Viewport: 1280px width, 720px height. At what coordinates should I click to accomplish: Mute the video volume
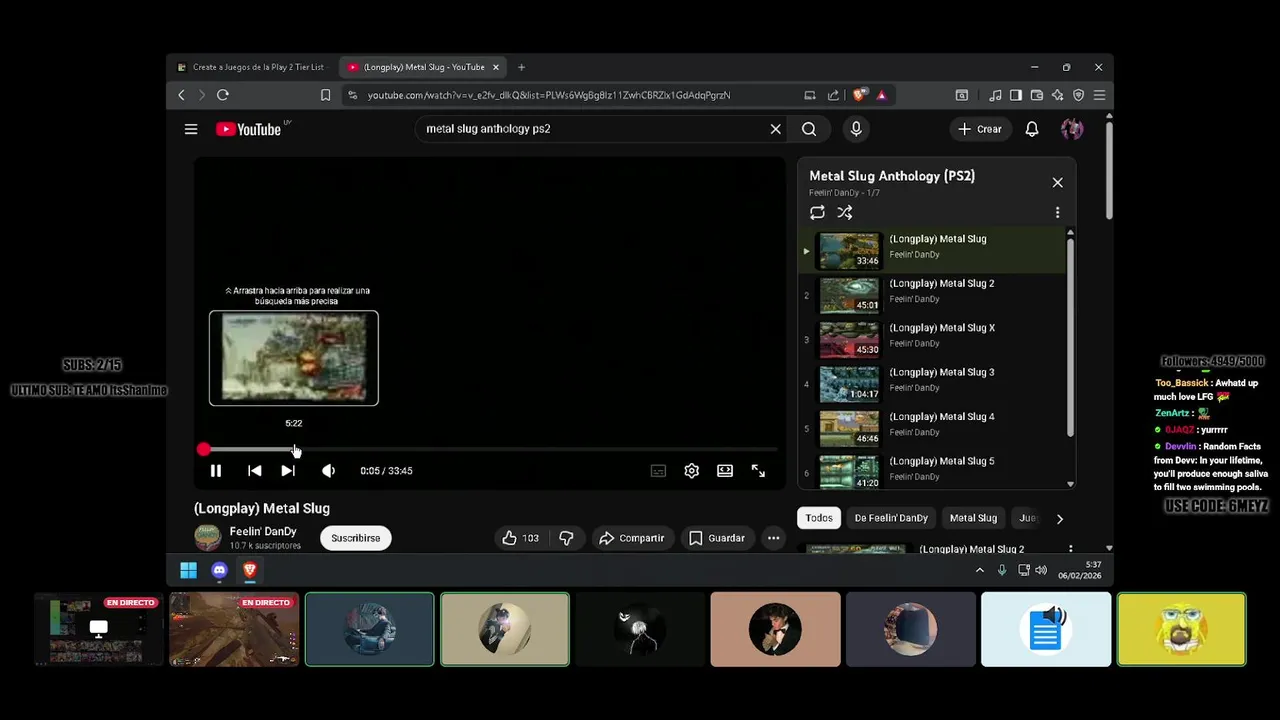click(x=328, y=471)
